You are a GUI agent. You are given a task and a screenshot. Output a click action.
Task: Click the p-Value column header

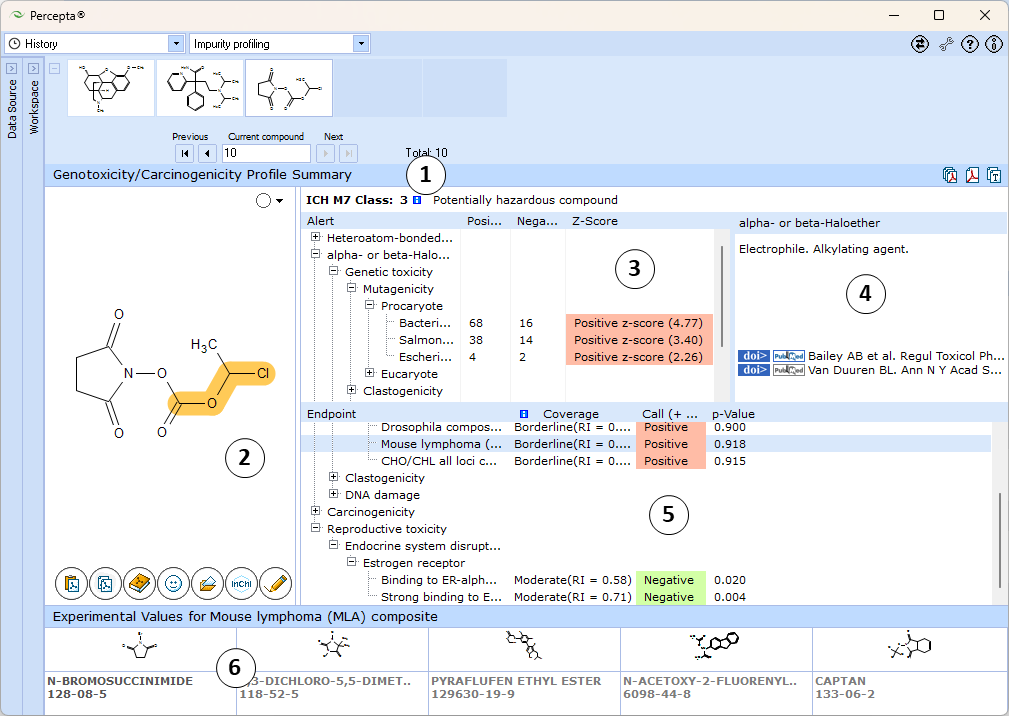pos(733,414)
